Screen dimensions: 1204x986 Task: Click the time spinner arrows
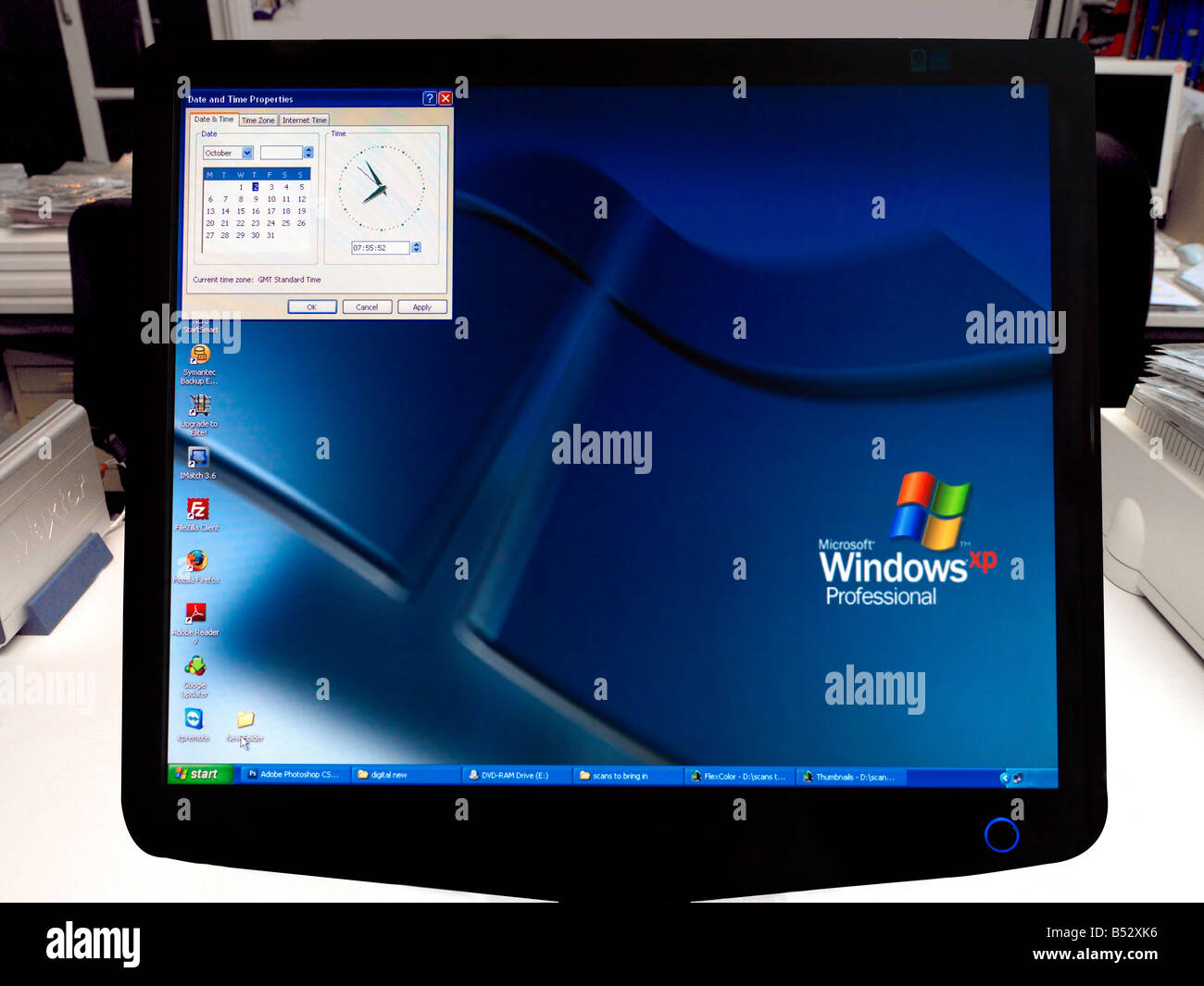pyautogui.click(x=416, y=248)
